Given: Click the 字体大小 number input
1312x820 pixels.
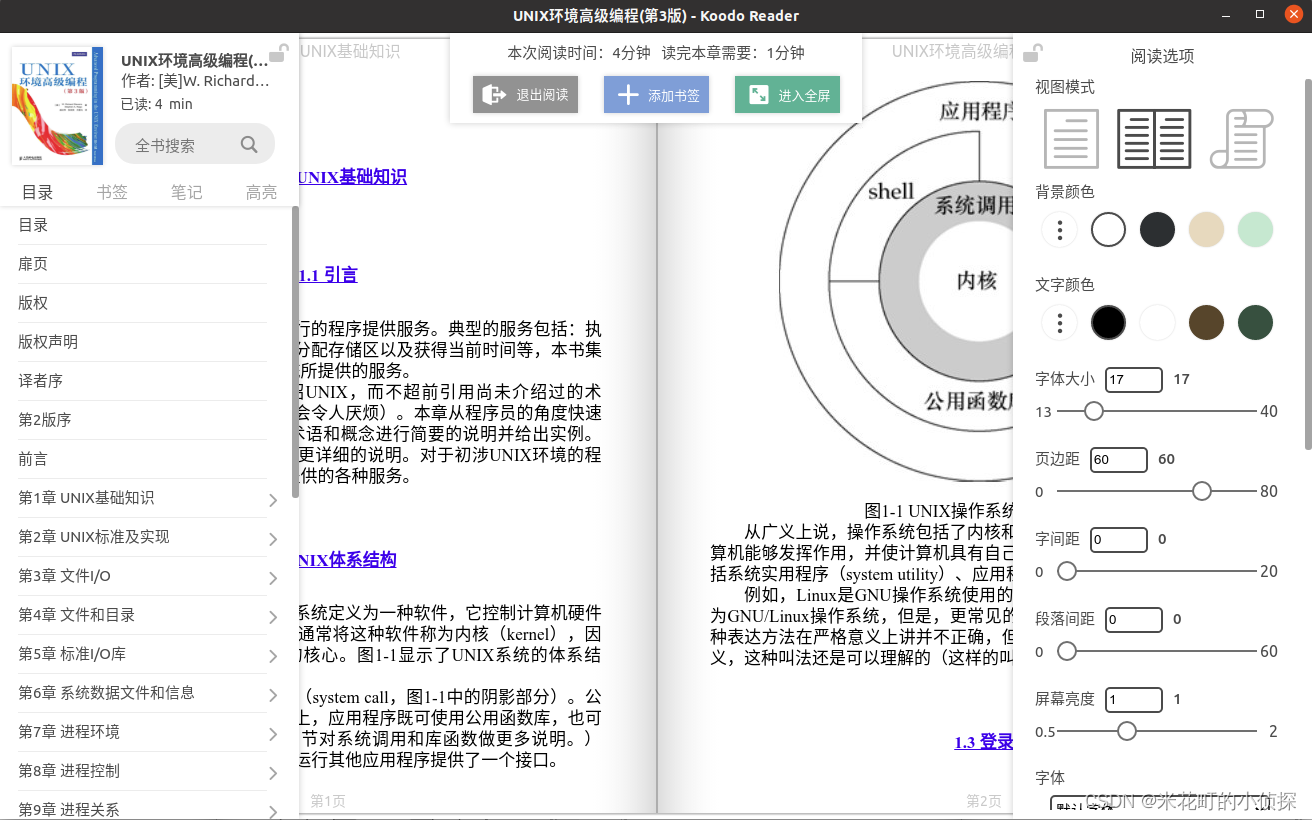Looking at the screenshot, I should click(1134, 379).
